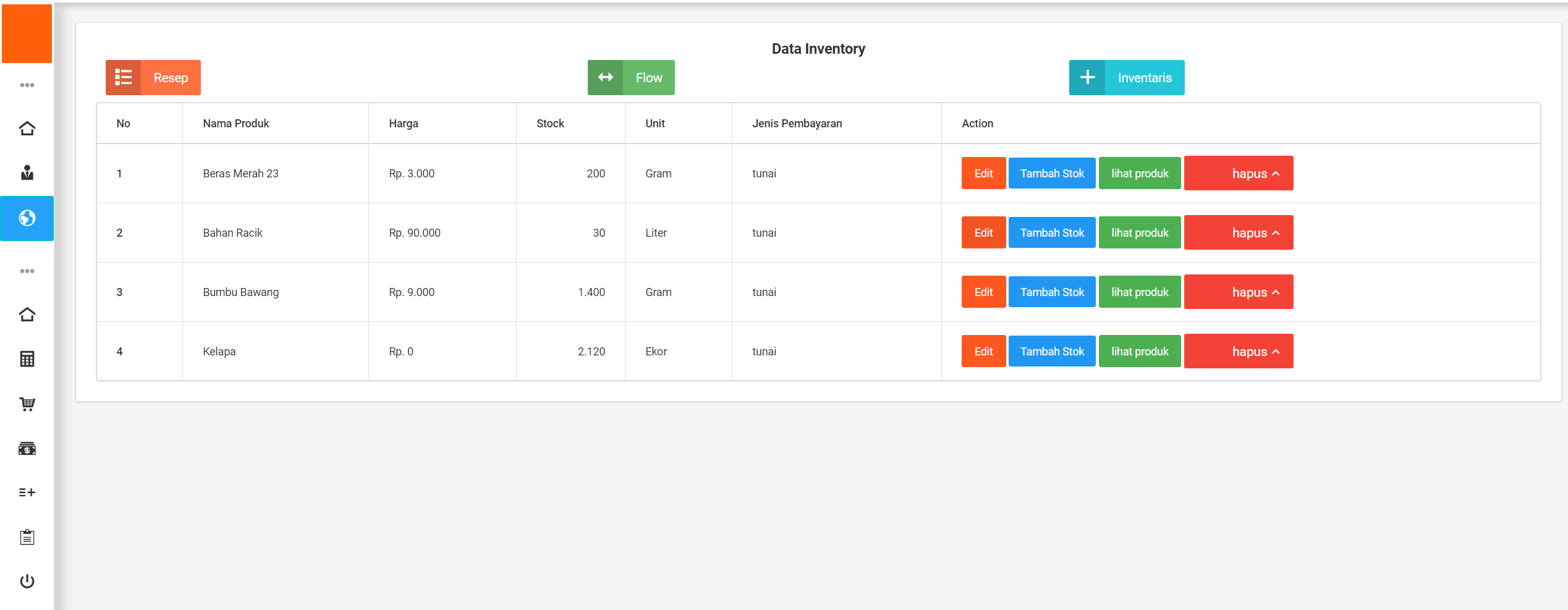The image size is (1568, 610).
Task: Open the calculator icon in sidebar
Action: (x=27, y=359)
